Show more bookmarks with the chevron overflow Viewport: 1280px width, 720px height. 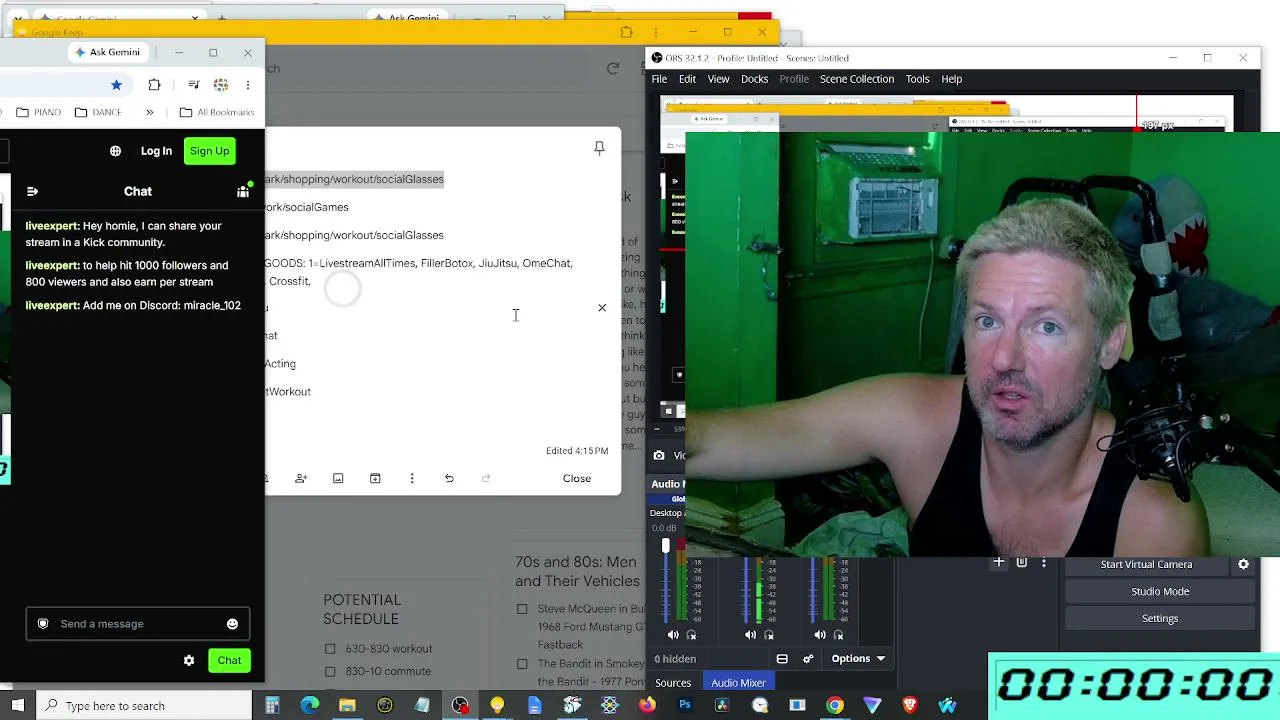[149, 112]
